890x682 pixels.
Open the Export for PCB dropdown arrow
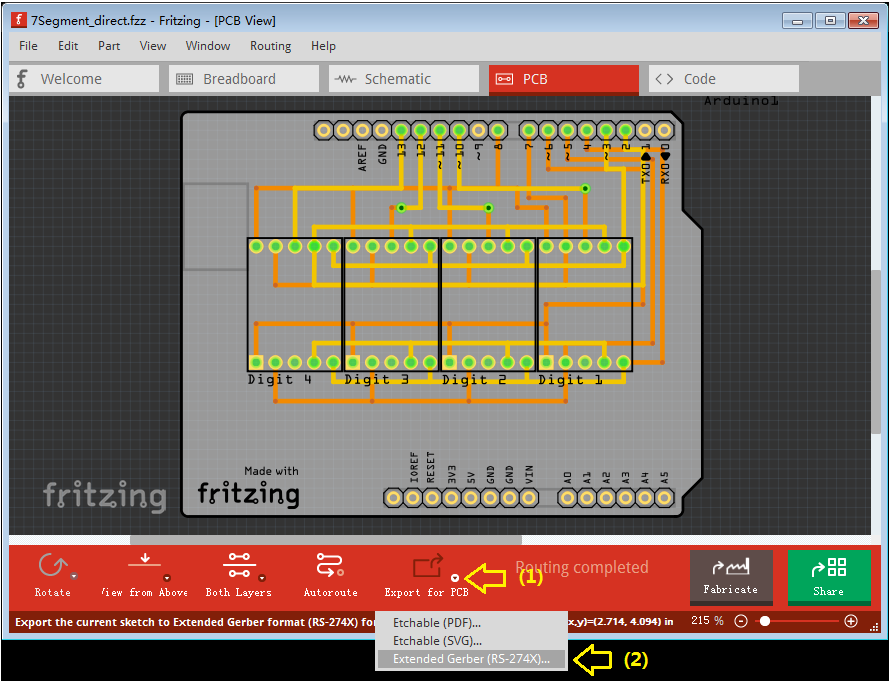click(455, 578)
